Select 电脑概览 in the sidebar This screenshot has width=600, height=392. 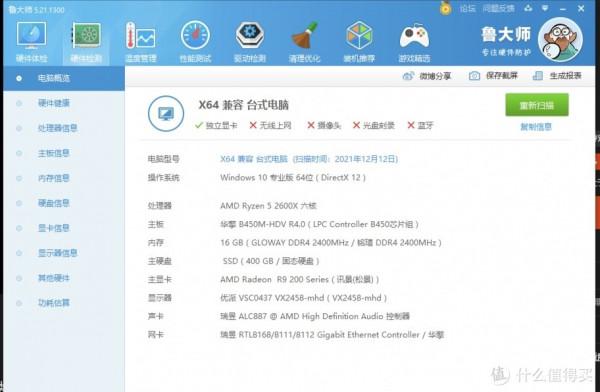coord(64,78)
